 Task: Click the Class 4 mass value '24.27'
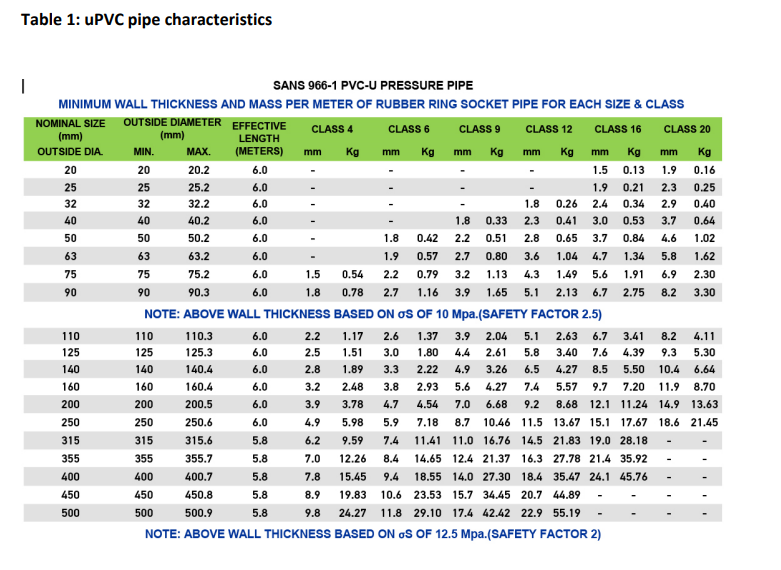pos(353,513)
